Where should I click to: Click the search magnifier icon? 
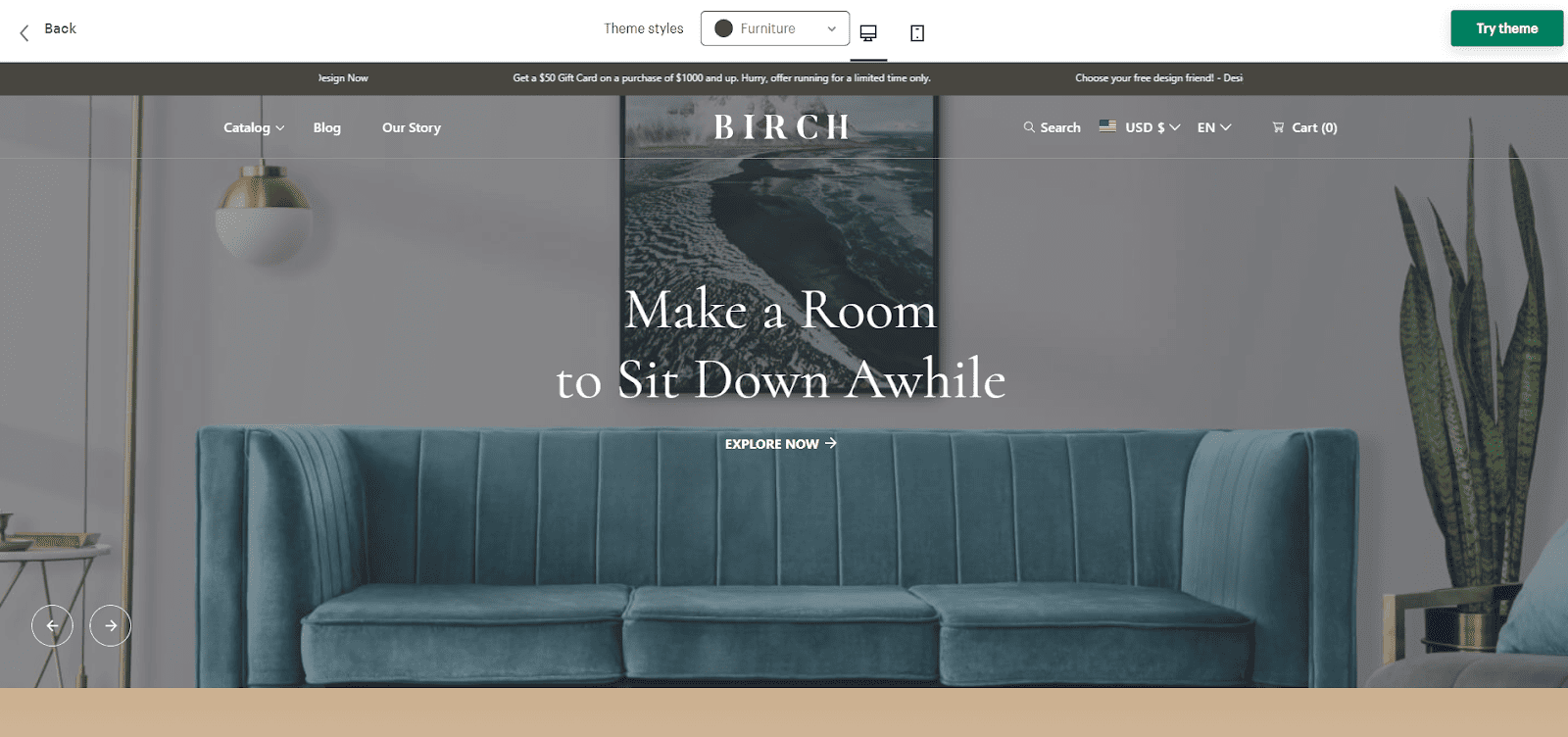pyautogui.click(x=1029, y=127)
